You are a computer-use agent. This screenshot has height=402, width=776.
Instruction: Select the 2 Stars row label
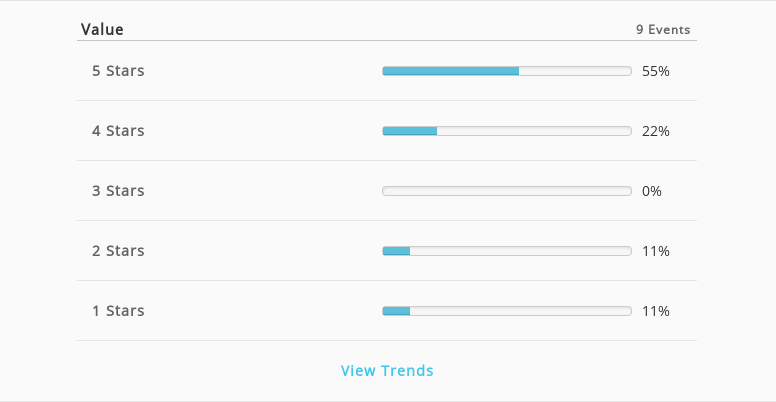(x=118, y=251)
